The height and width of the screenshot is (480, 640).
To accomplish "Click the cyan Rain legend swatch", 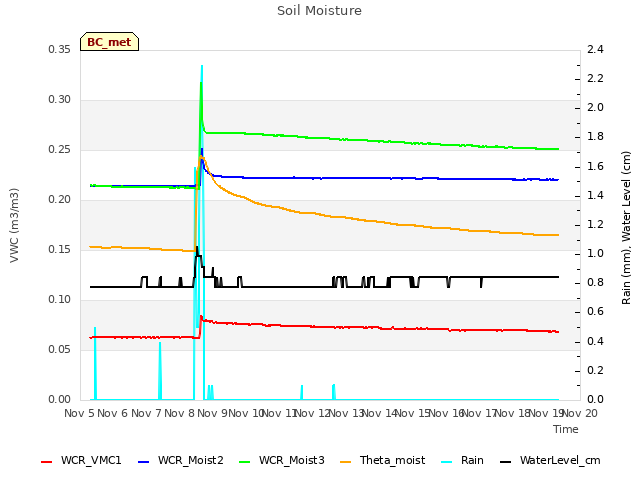I will tap(447, 462).
